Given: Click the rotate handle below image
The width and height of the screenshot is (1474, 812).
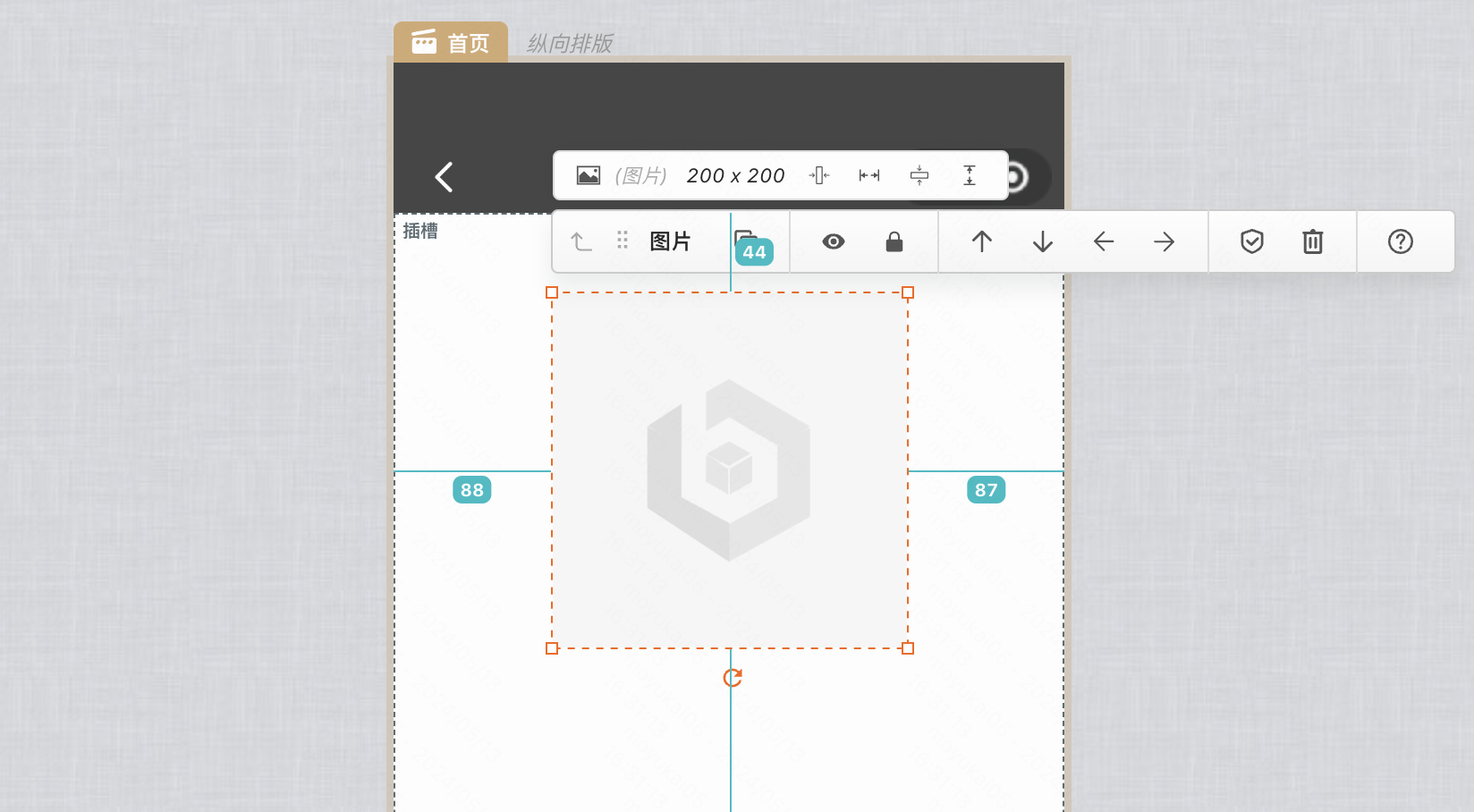Looking at the screenshot, I should point(733,678).
